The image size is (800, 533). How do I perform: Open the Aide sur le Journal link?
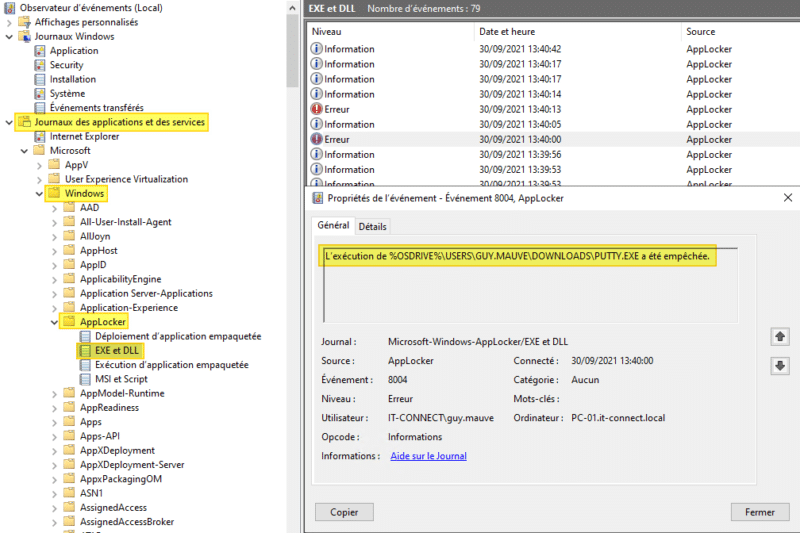428,456
